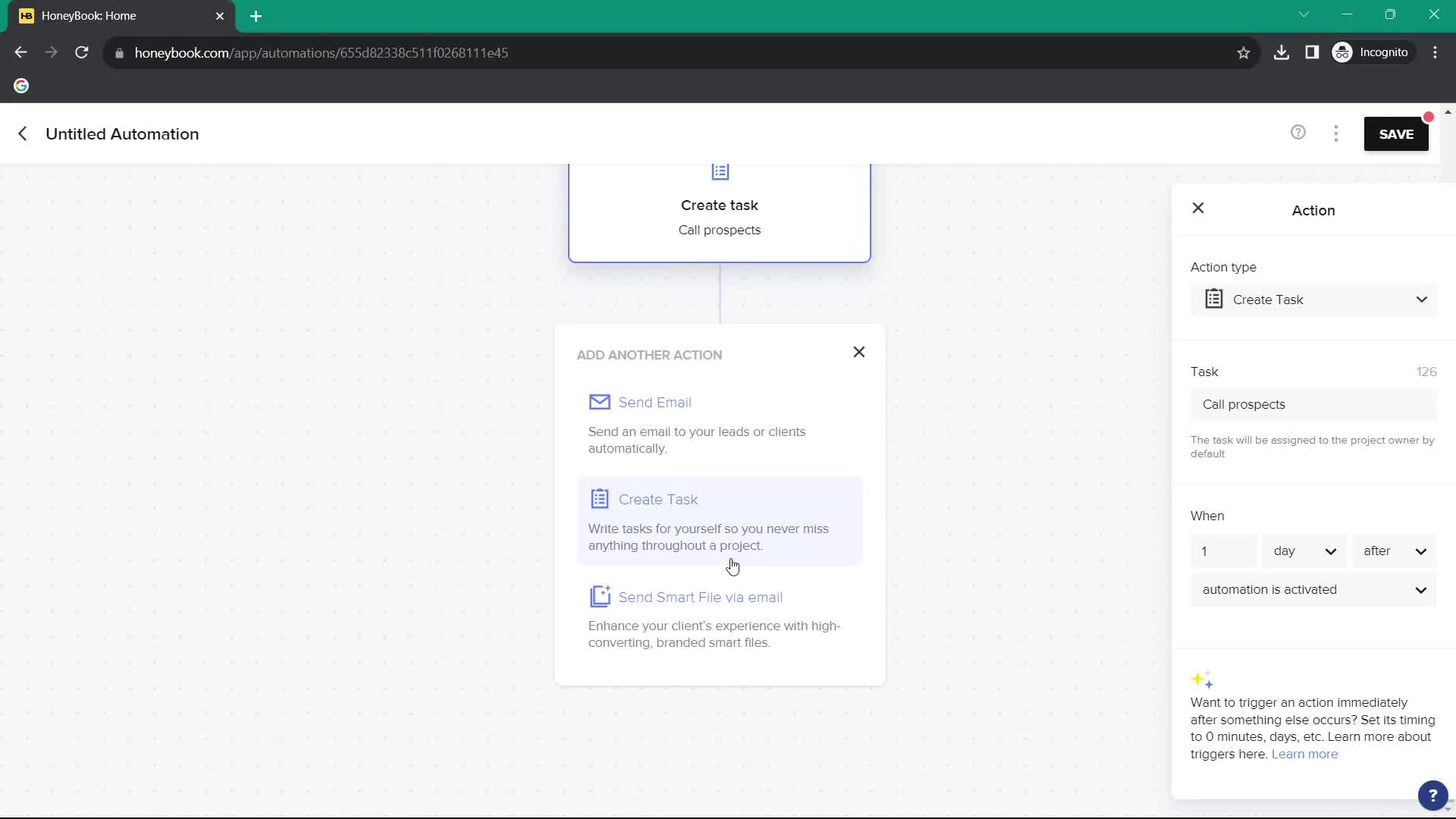Click the Send Email icon in action list
This screenshot has width=1456, height=819.
coord(599,402)
